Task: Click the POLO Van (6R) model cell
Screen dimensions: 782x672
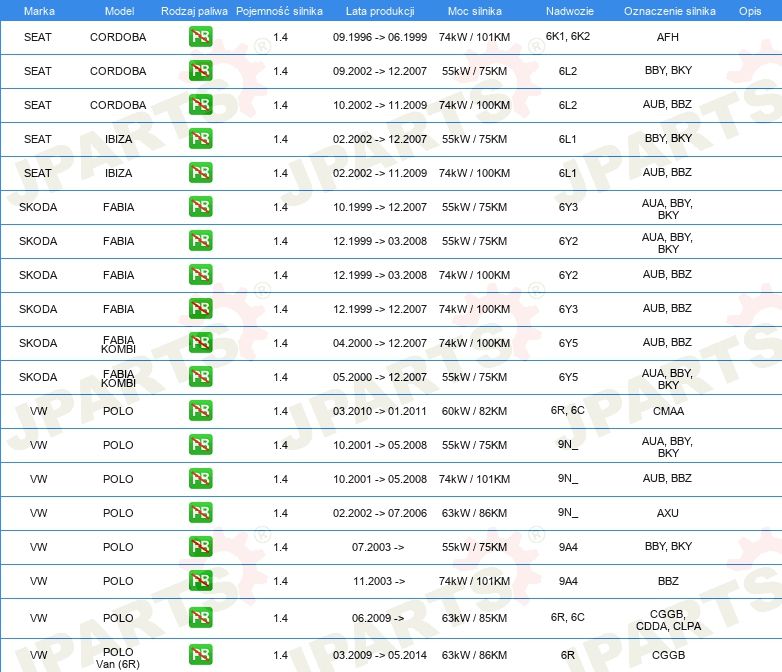Action: (118, 658)
